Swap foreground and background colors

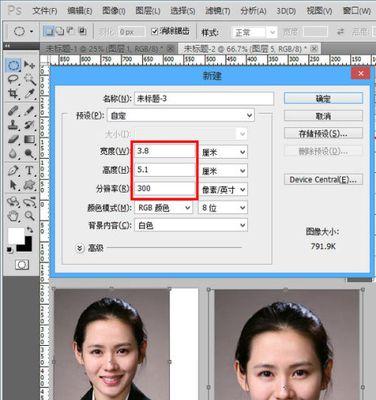pyautogui.click(x=30, y=230)
